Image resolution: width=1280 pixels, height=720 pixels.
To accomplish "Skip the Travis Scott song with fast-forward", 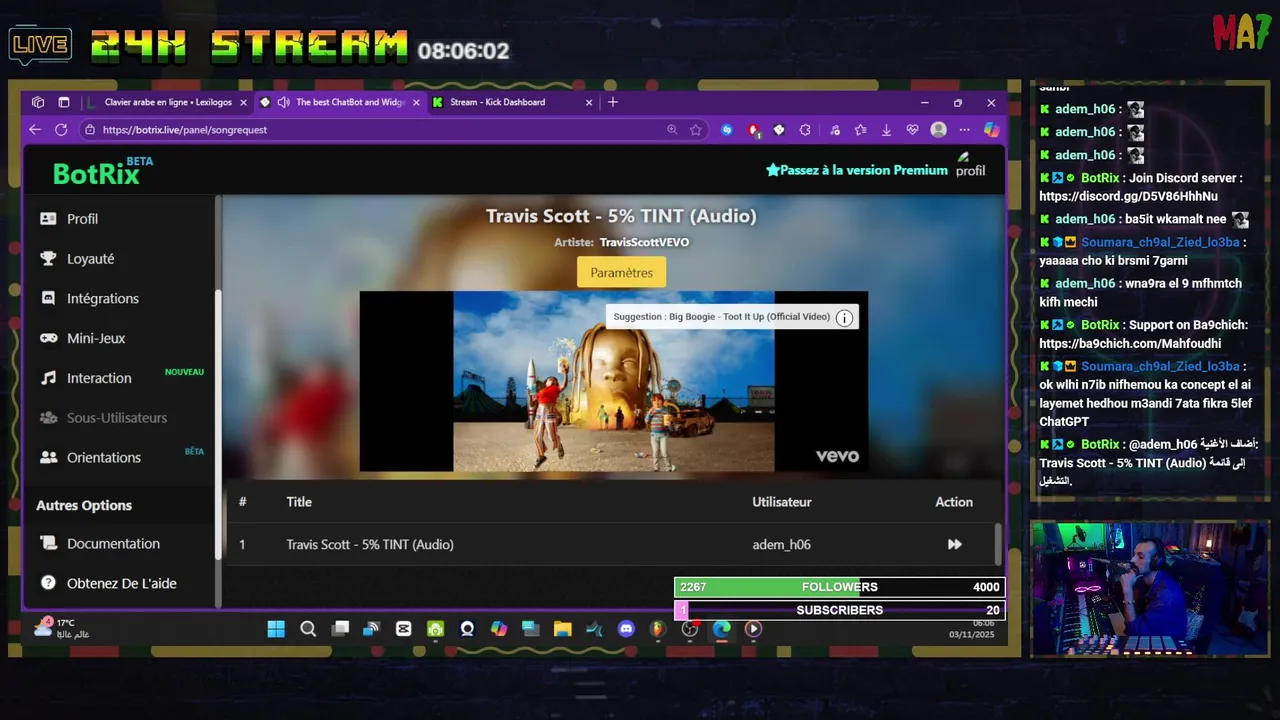I will click(x=954, y=544).
